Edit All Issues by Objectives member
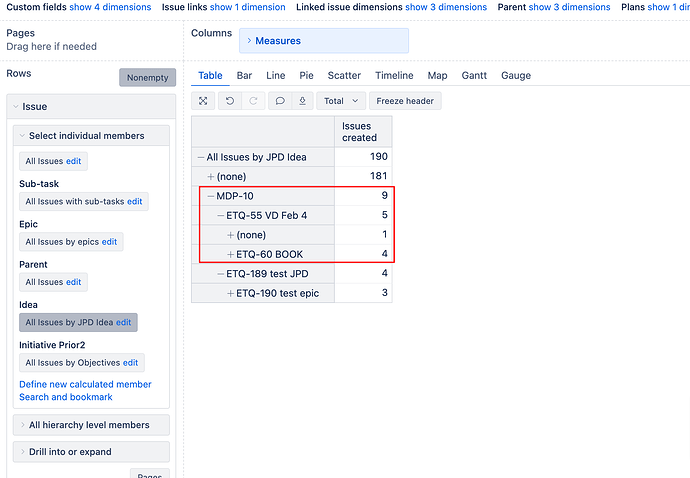Screen dimensions: 690x478 (x=130, y=363)
